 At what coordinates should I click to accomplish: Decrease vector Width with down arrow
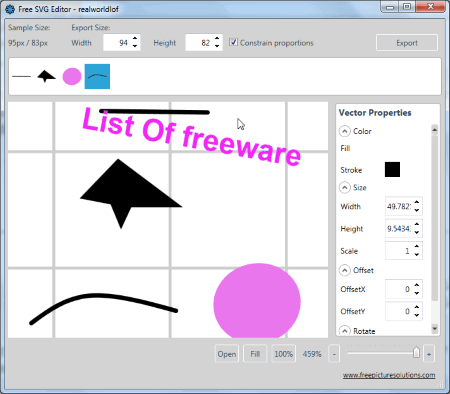tap(417, 210)
